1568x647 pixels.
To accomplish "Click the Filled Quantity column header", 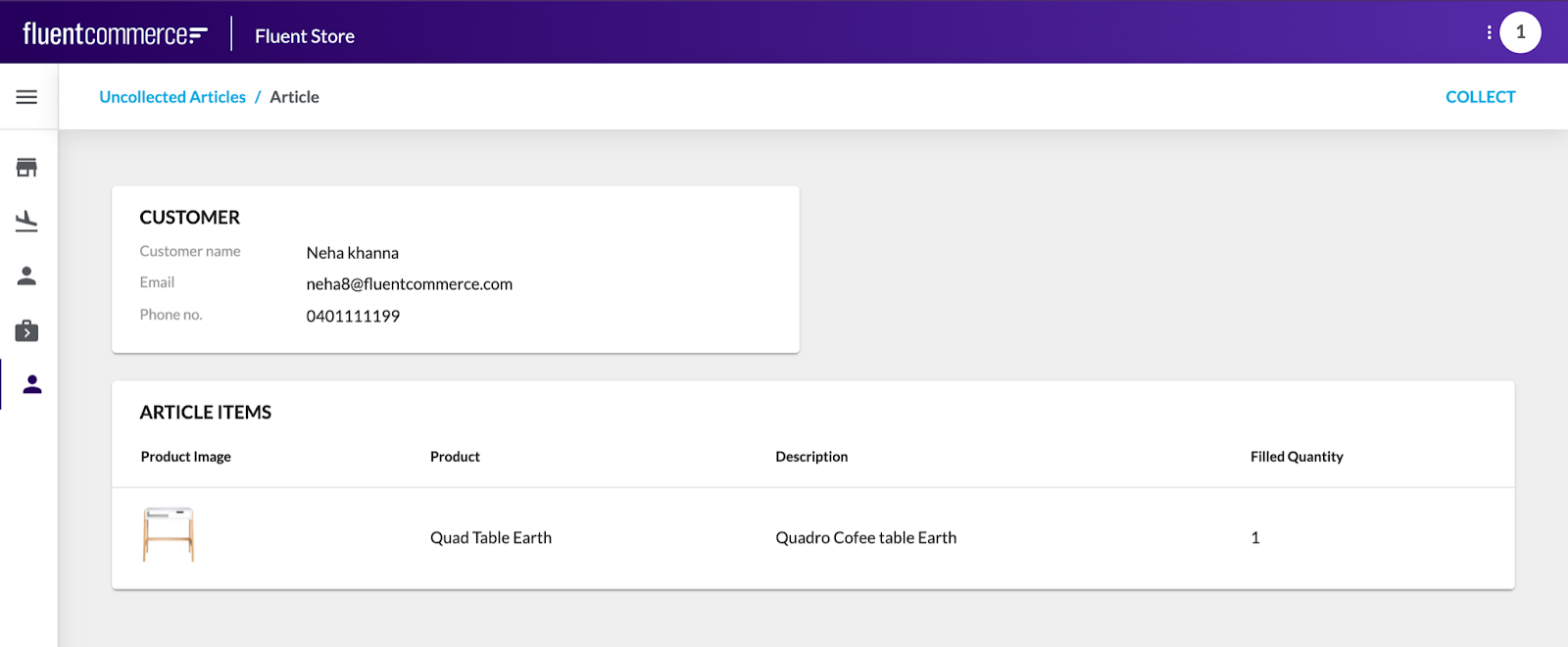I will [1296, 457].
